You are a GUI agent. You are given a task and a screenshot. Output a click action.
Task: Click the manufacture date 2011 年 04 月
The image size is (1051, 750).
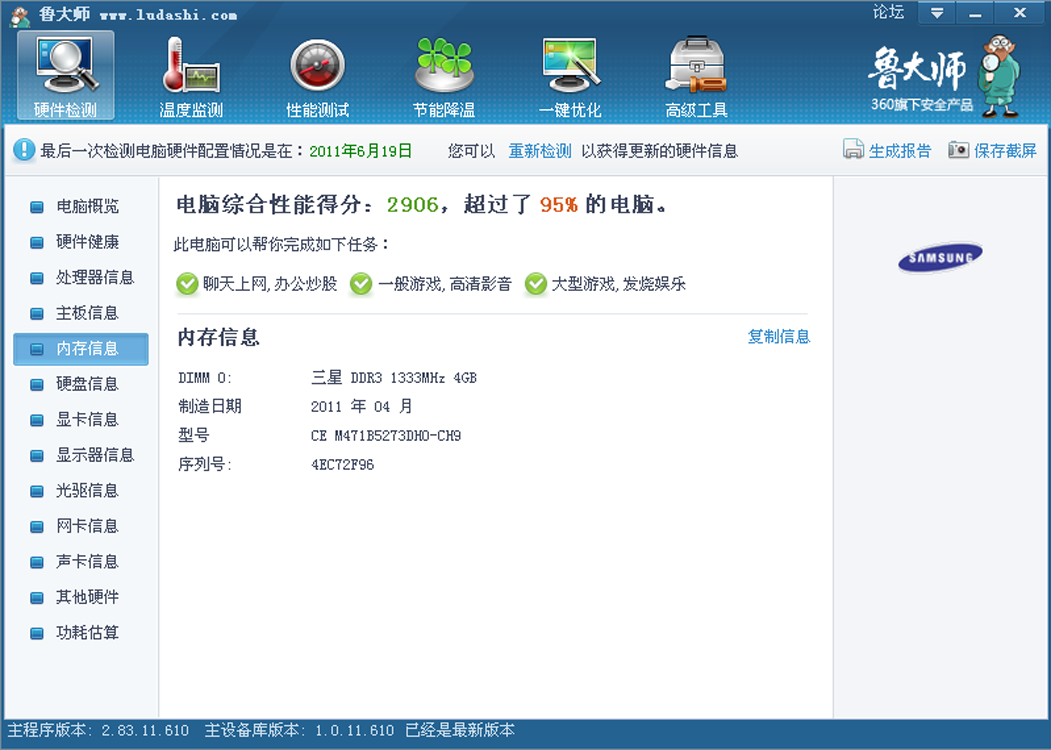point(362,407)
